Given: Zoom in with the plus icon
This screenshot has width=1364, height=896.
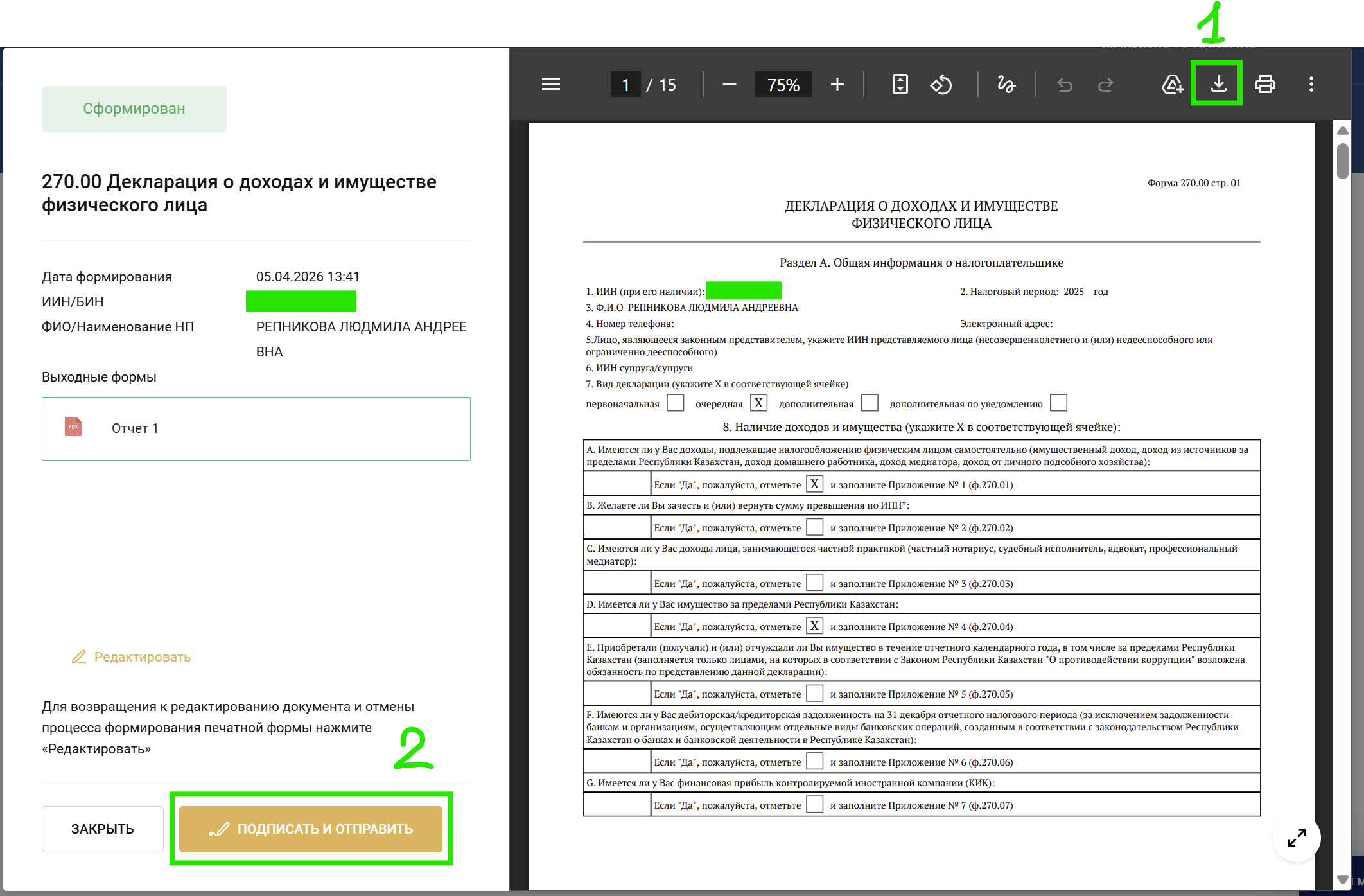Looking at the screenshot, I should click(837, 85).
